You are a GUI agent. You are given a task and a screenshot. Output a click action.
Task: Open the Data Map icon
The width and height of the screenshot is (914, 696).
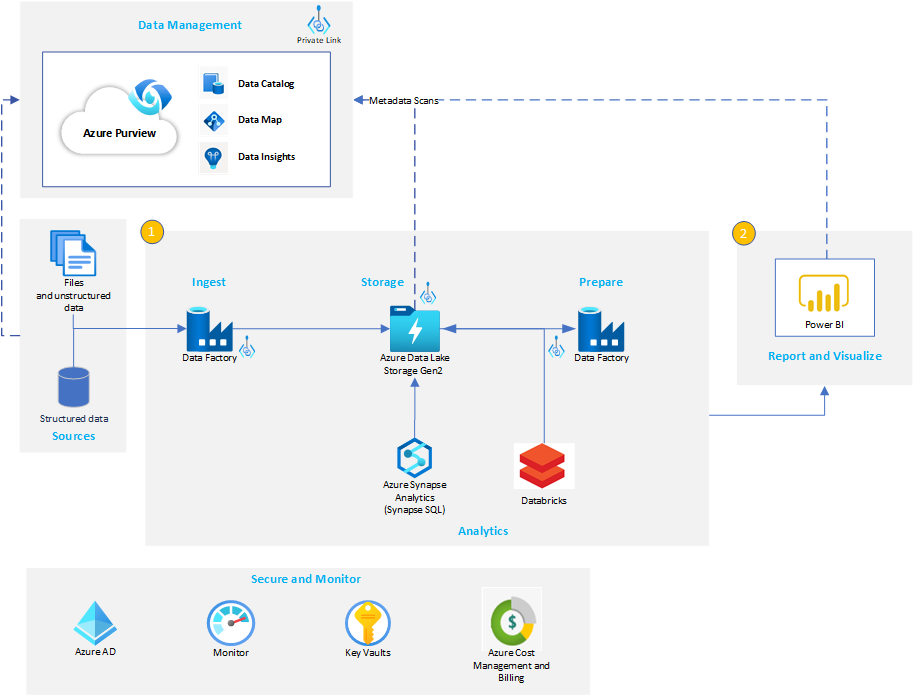tap(212, 119)
